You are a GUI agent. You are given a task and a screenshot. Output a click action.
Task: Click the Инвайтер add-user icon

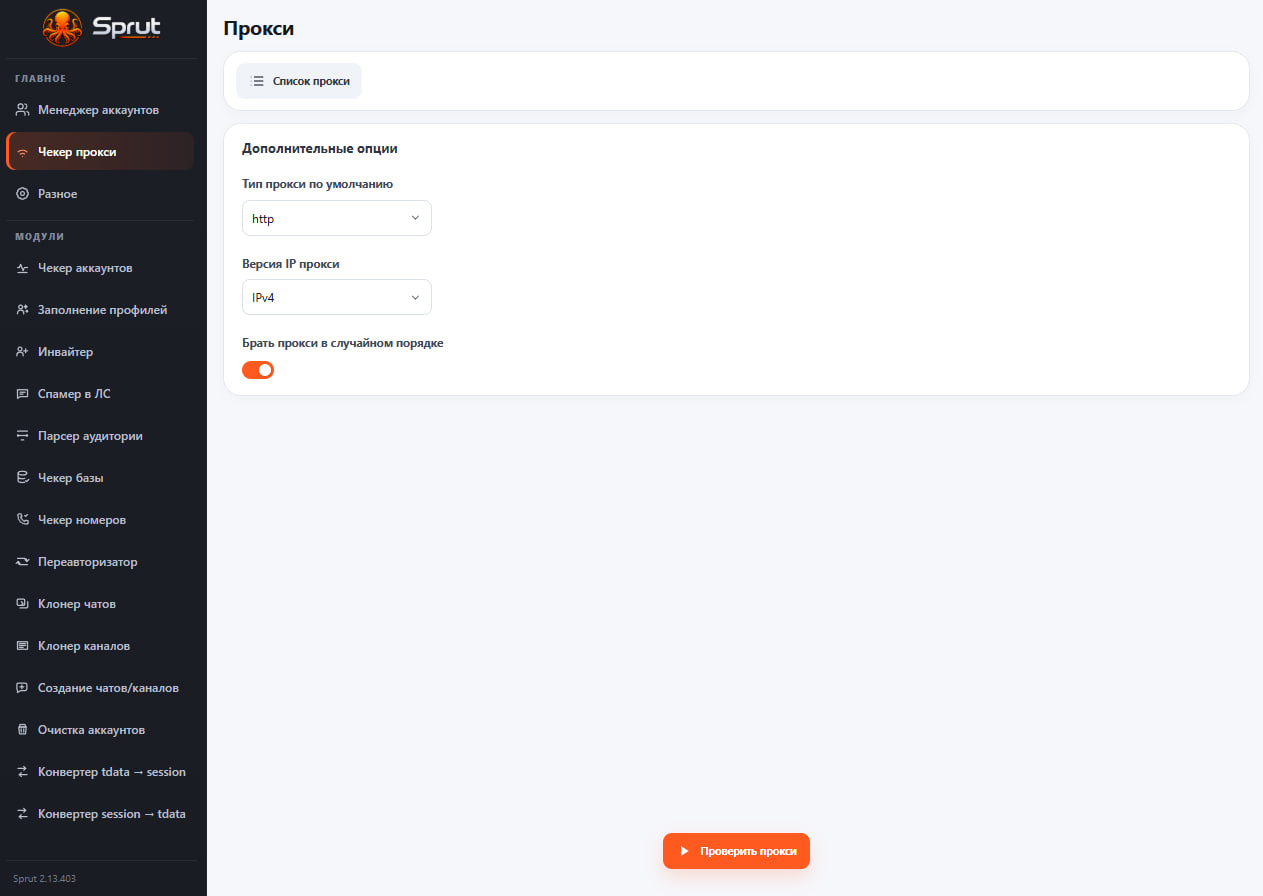[x=22, y=352]
